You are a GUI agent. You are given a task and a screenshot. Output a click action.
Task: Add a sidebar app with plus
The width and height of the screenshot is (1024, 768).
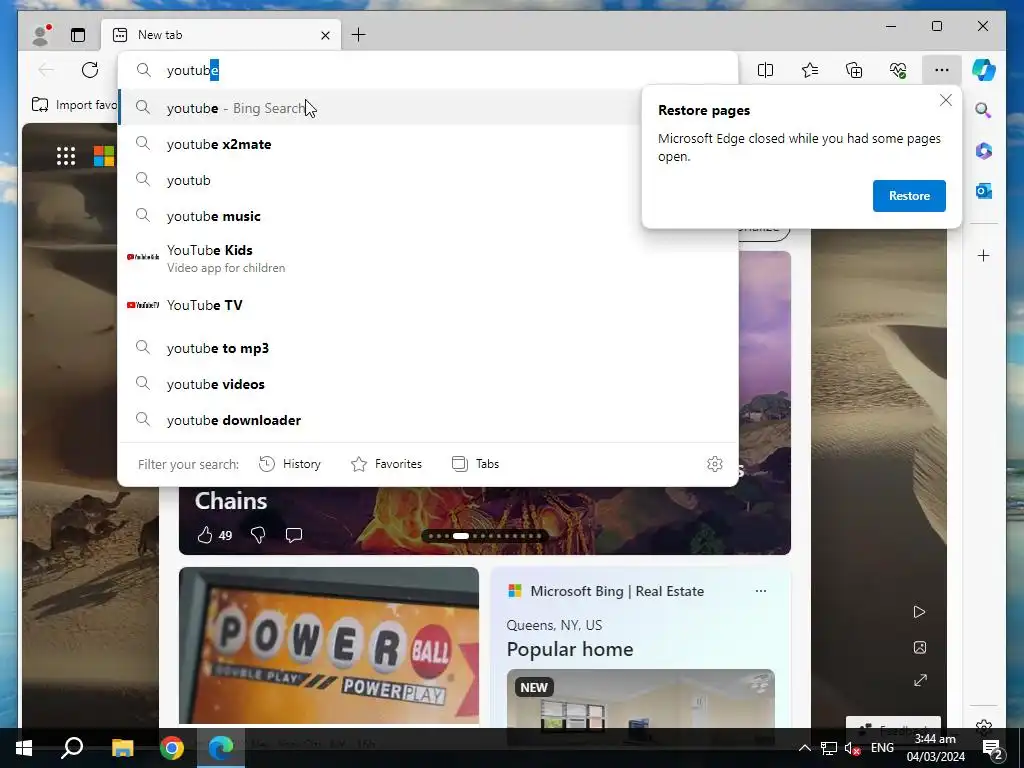click(x=984, y=255)
